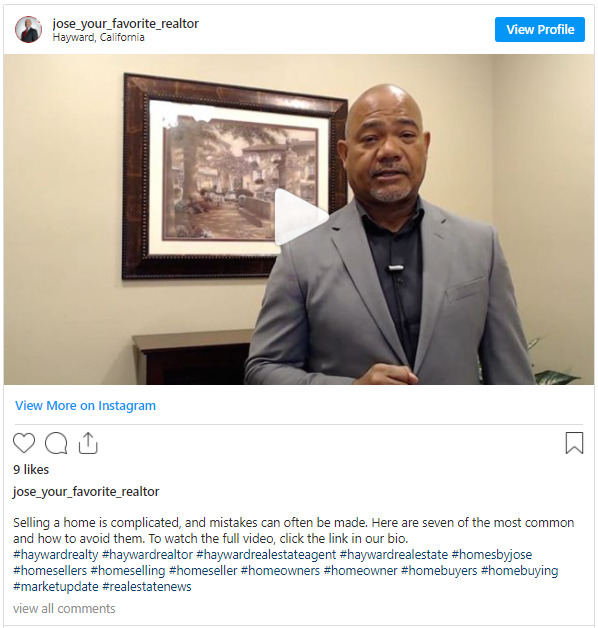Open the #homebuying hashtag
Image resolution: width=598 pixels, height=628 pixels.
(519, 571)
